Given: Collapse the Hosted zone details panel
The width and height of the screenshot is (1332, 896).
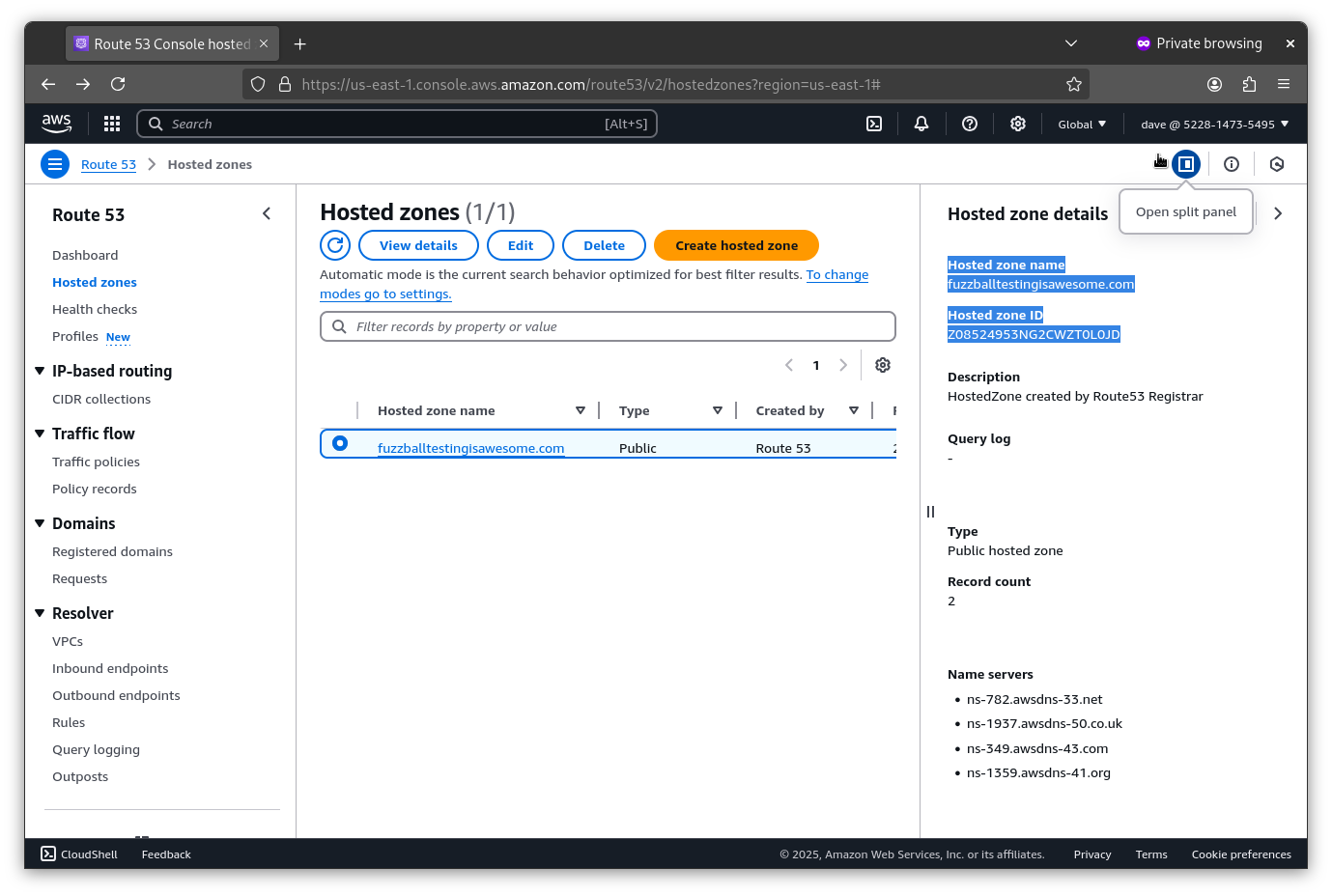Looking at the screenshot, I should point(1278,213).
